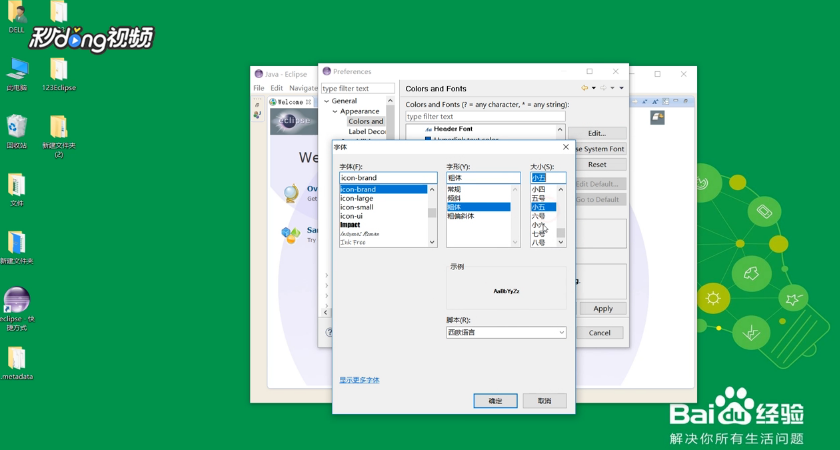840x450 pixels.
Task: Select 小四 in the size list
Action: coord(538,190)
